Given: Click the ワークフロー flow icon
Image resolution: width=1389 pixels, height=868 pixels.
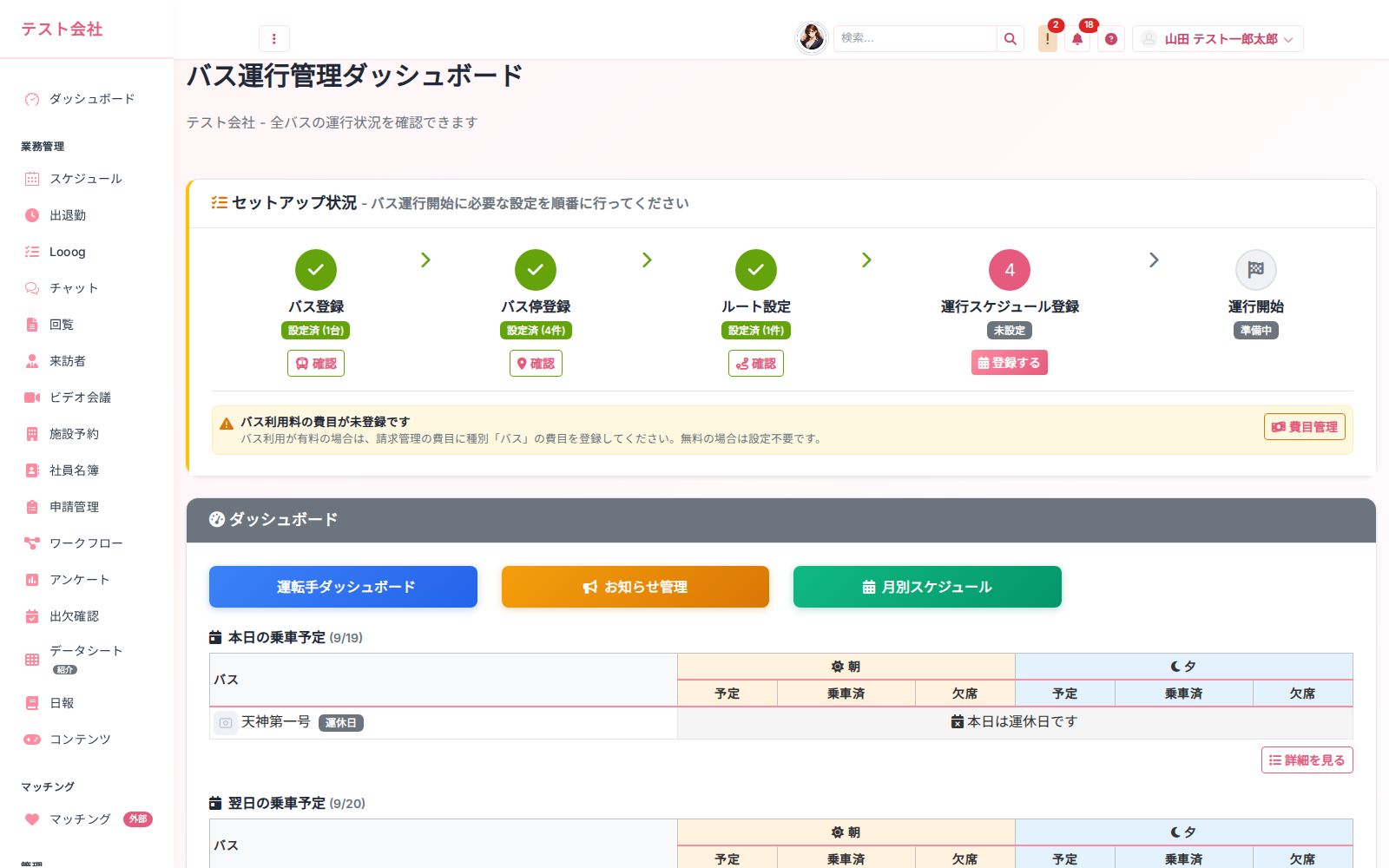Looking at the screenshot, I should pyautogui.click(x=32, y=543).
